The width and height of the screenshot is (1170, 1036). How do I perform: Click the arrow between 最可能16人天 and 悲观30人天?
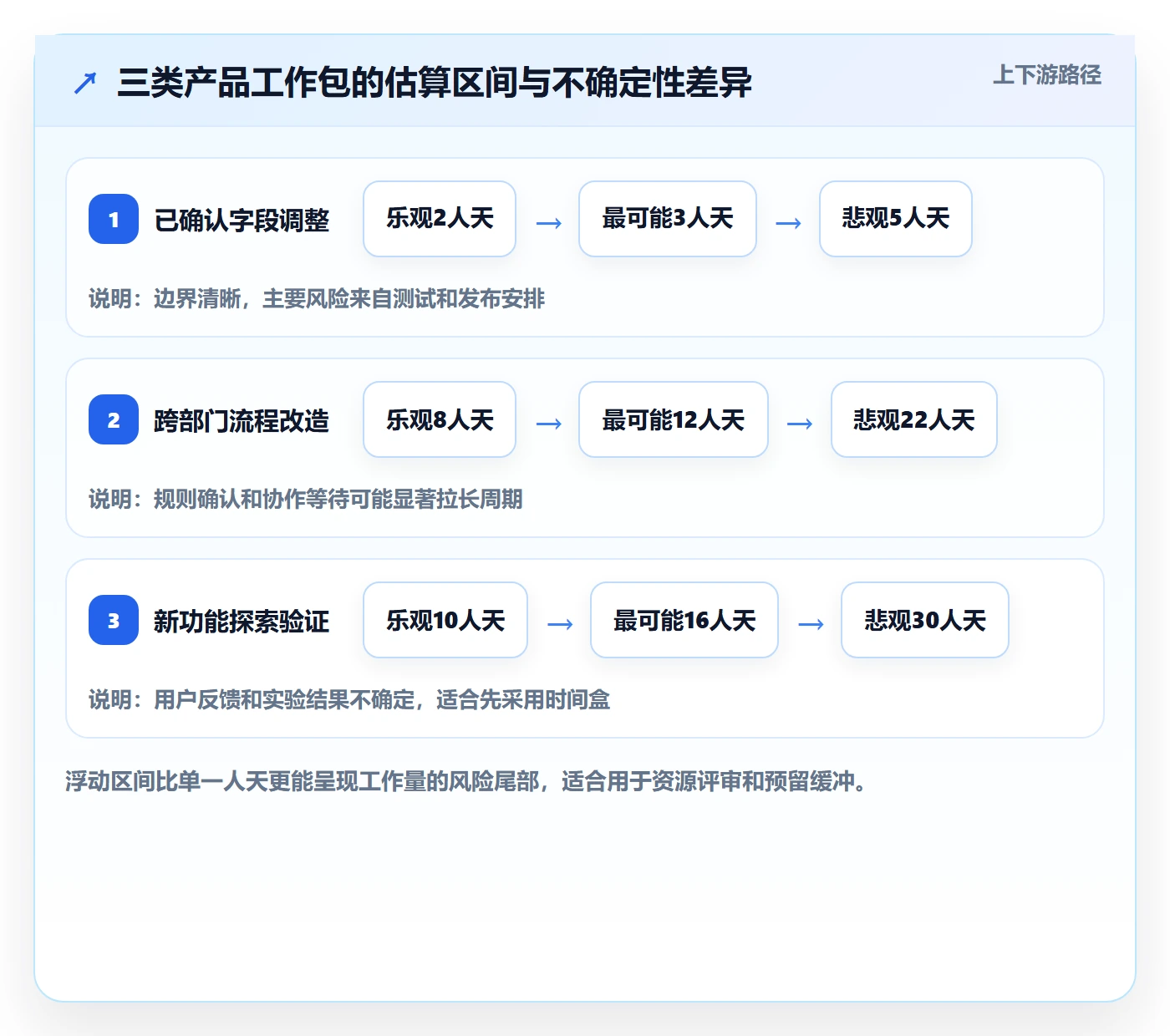811,624
